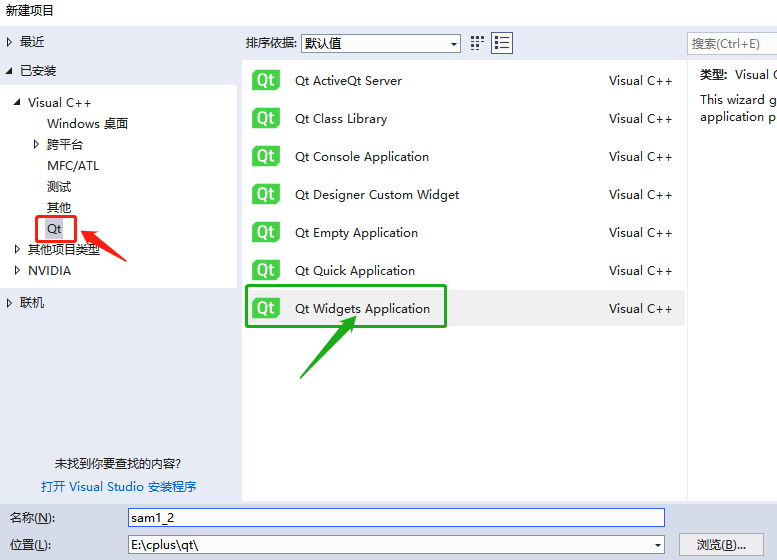Select Qt Quick Application template name
Screen dimensions: 777x560
coord(355,271)
